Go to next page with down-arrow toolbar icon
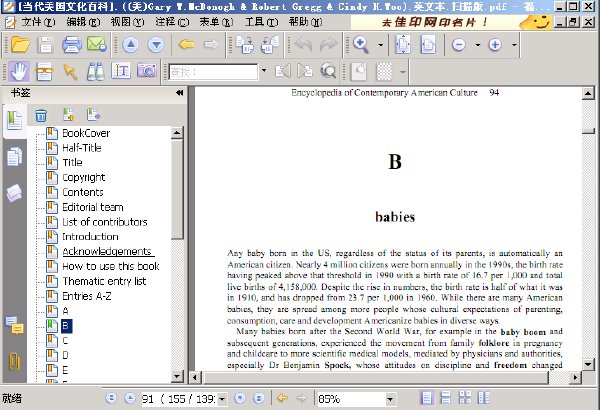This screenshot has width=600, height=410. pyautogui.click(x=156, y=45)
